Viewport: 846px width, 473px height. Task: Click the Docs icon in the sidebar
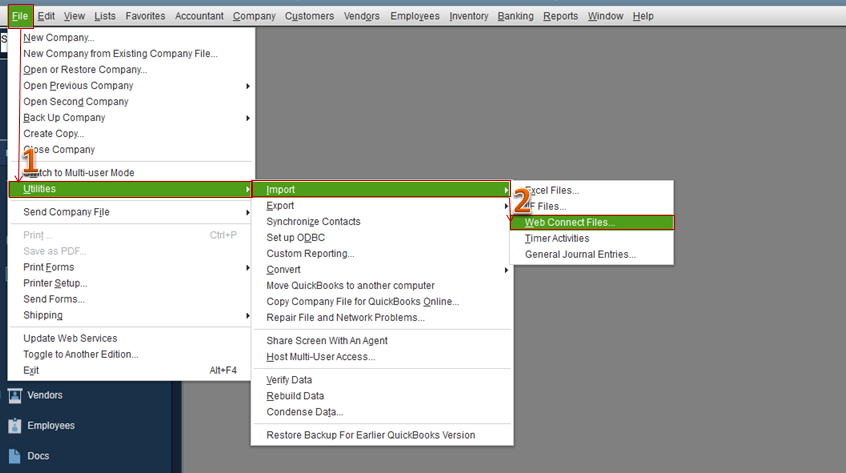coord(15,456)
